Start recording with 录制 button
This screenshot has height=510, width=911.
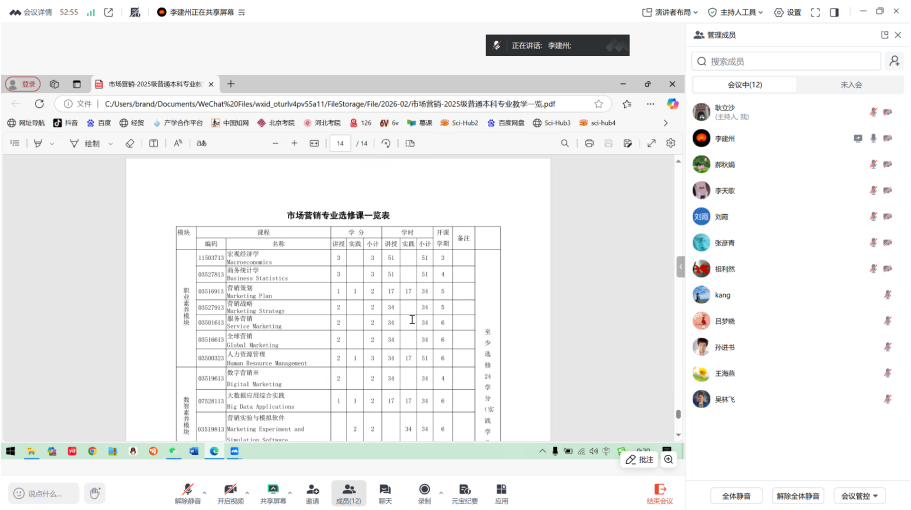pos(424,492)
